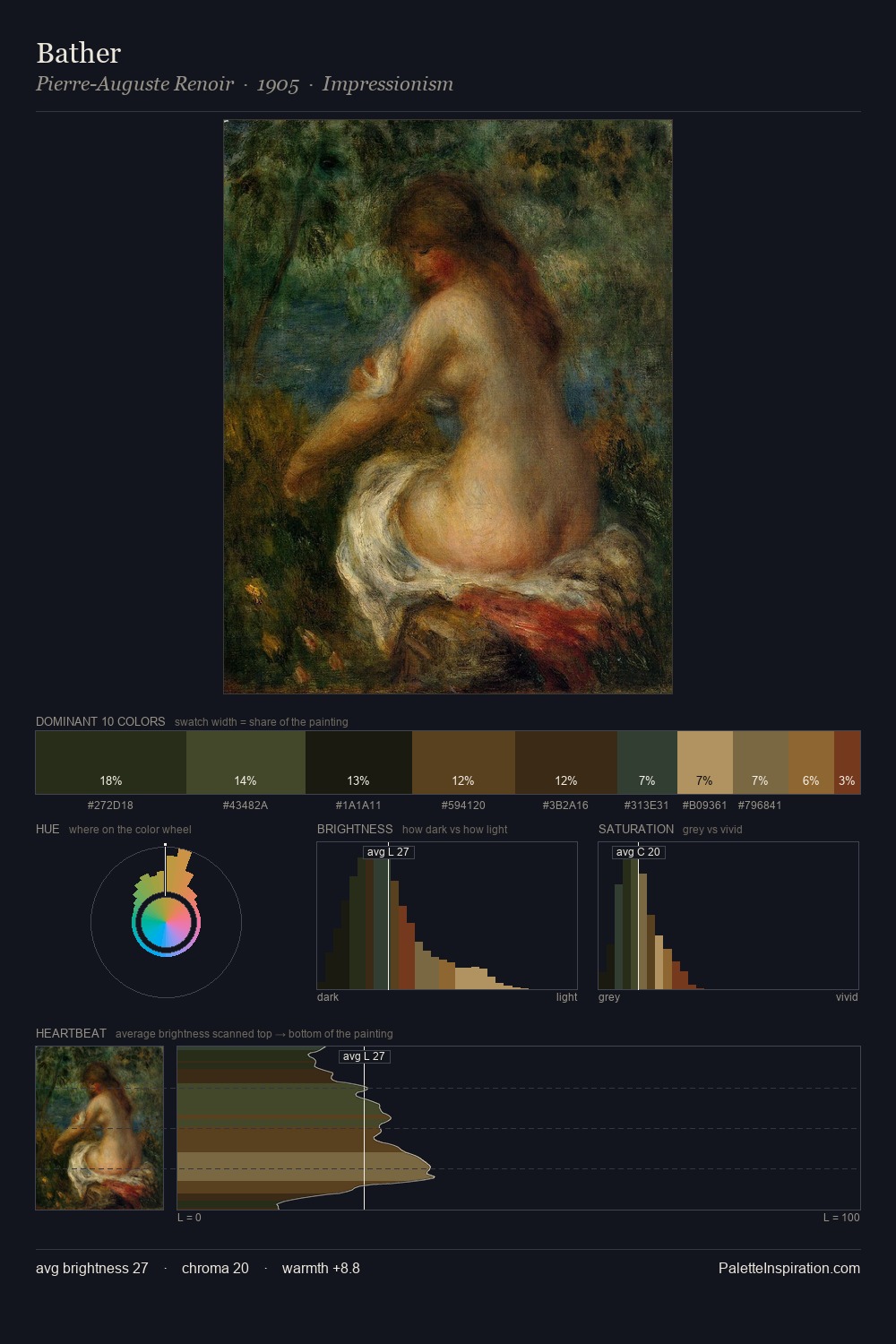Click the #313E31 hex code
Image resolution: width=896 pixels, height=1344 pixels.
coord(647,806)
